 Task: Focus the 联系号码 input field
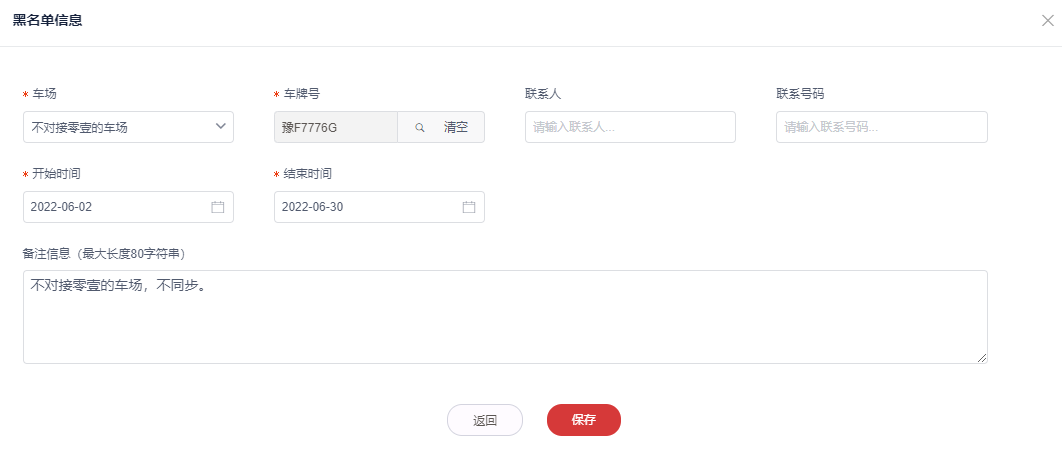881,127
